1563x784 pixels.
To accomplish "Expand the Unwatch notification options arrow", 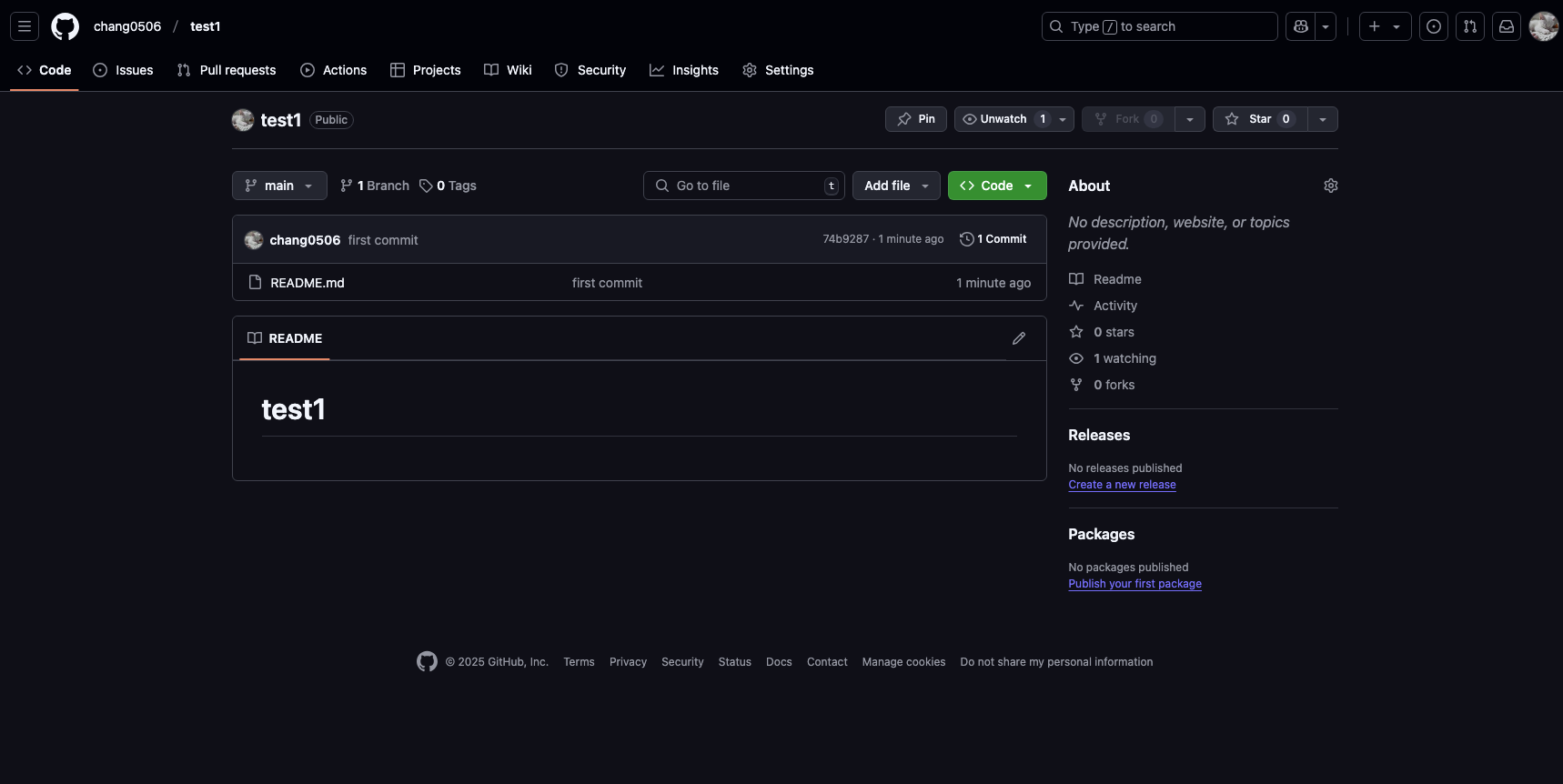I will [x=1063, y=119].
